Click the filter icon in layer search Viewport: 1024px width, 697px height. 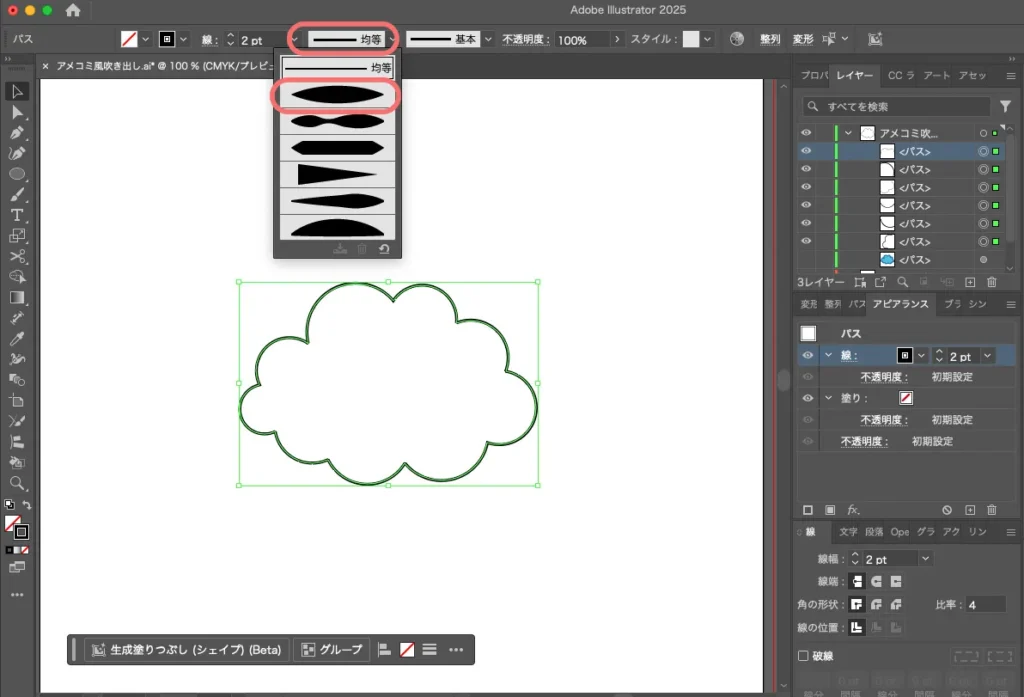tap(1005, 106)
